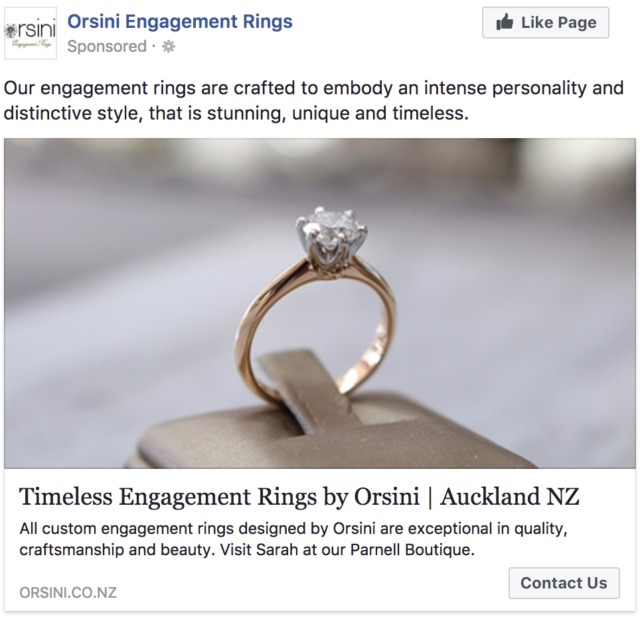The height and width of the screenshot is (619, 640).
Task: Click the thumbs-up icon in Like Page
Action: pyautogui.click(x=504, y=22)
